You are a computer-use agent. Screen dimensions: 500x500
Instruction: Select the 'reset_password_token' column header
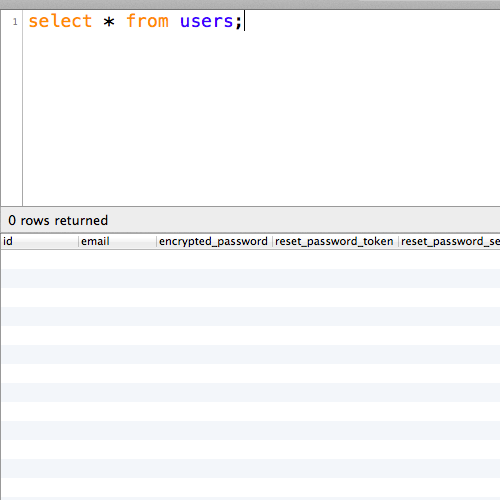[335, 241]
